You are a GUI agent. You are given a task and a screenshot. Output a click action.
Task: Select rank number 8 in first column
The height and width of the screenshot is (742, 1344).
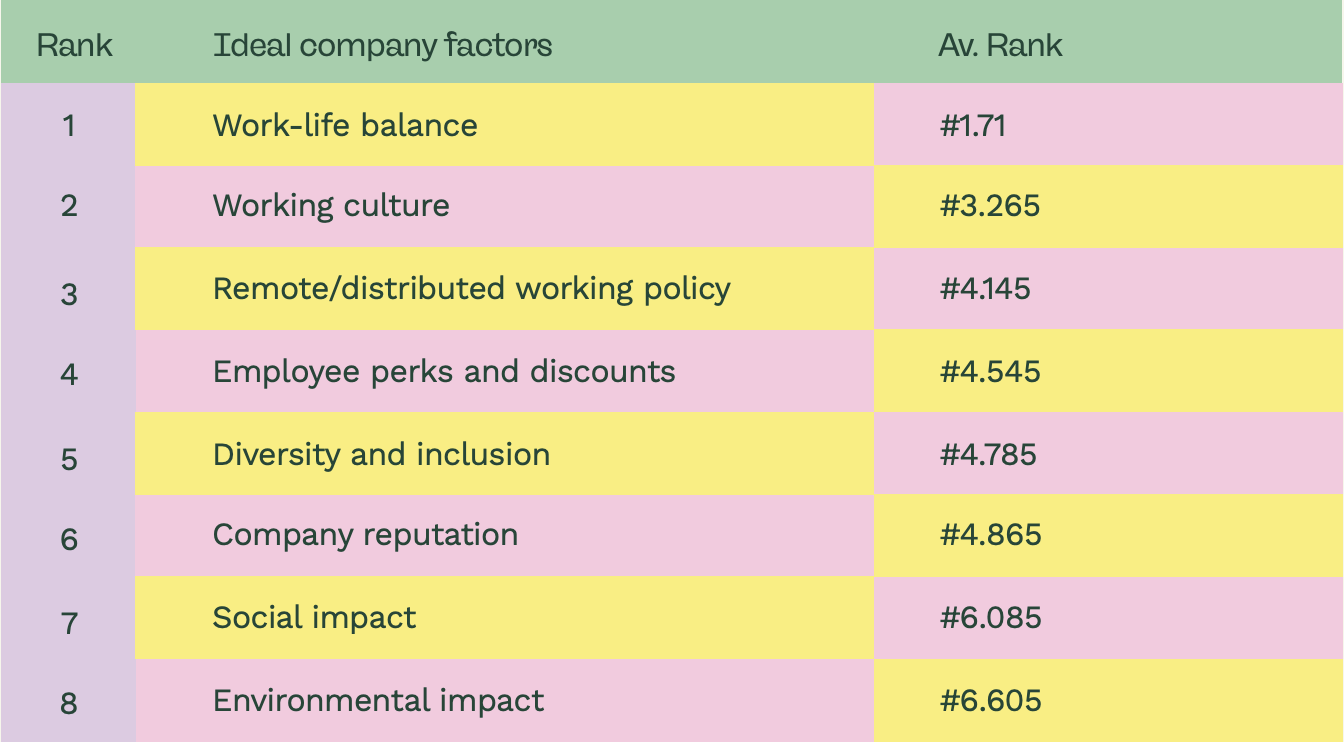(68, 703)
